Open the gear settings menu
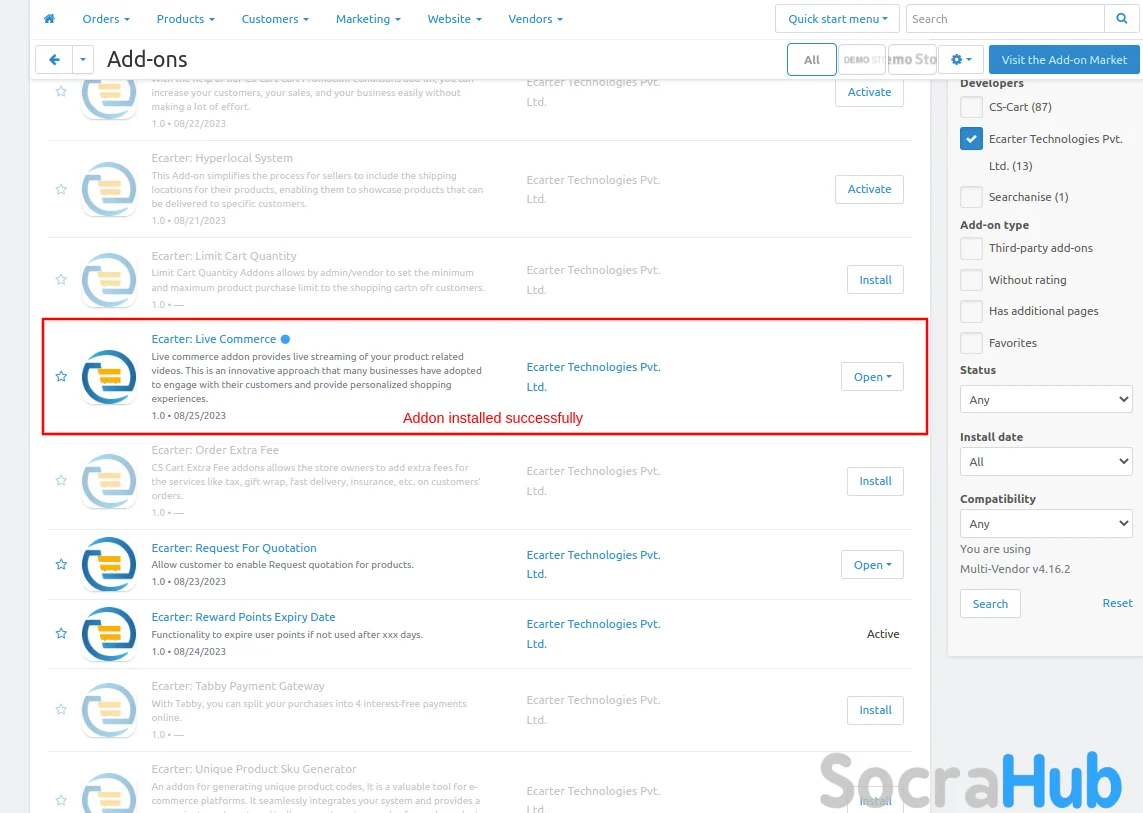This screenshot has width=1143, height=813. point(961,60)
